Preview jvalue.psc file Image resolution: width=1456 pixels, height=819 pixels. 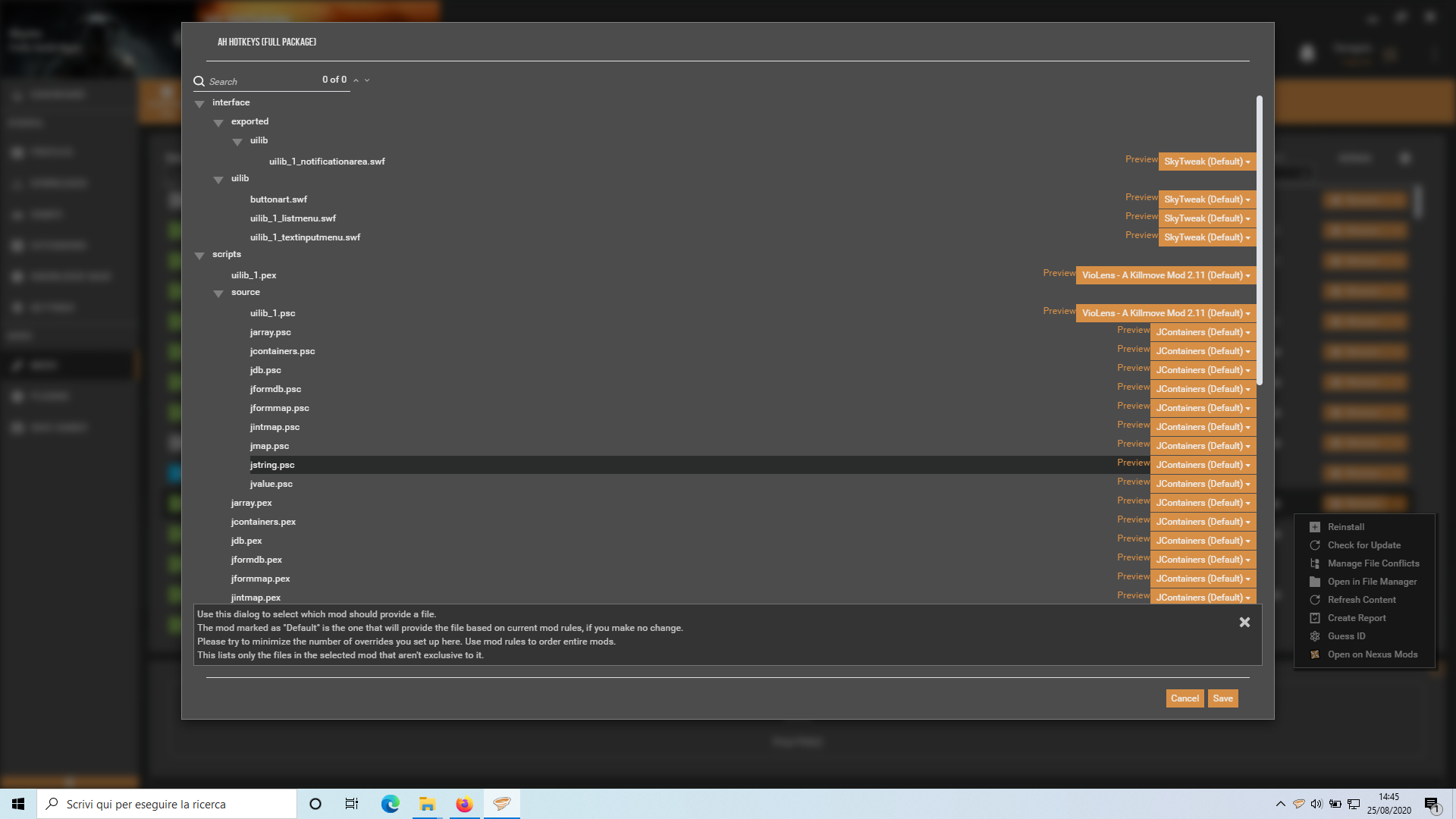[1133, 482]
